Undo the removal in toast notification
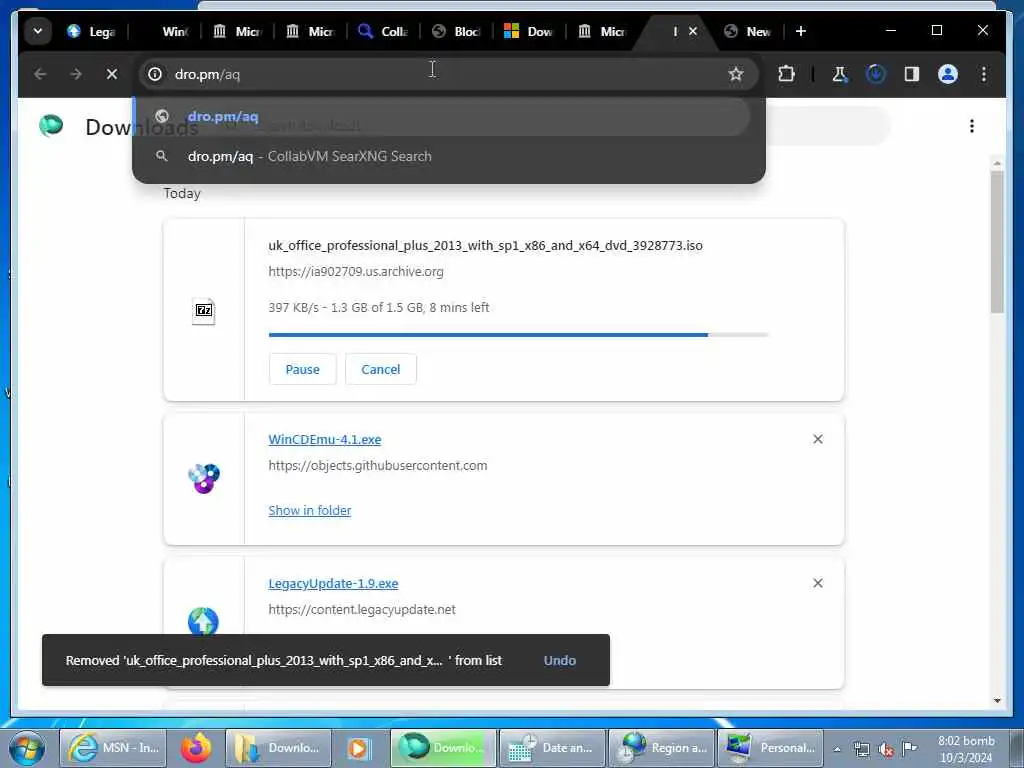This screenshot has width=1024, height=768. [x=560, y=660]
